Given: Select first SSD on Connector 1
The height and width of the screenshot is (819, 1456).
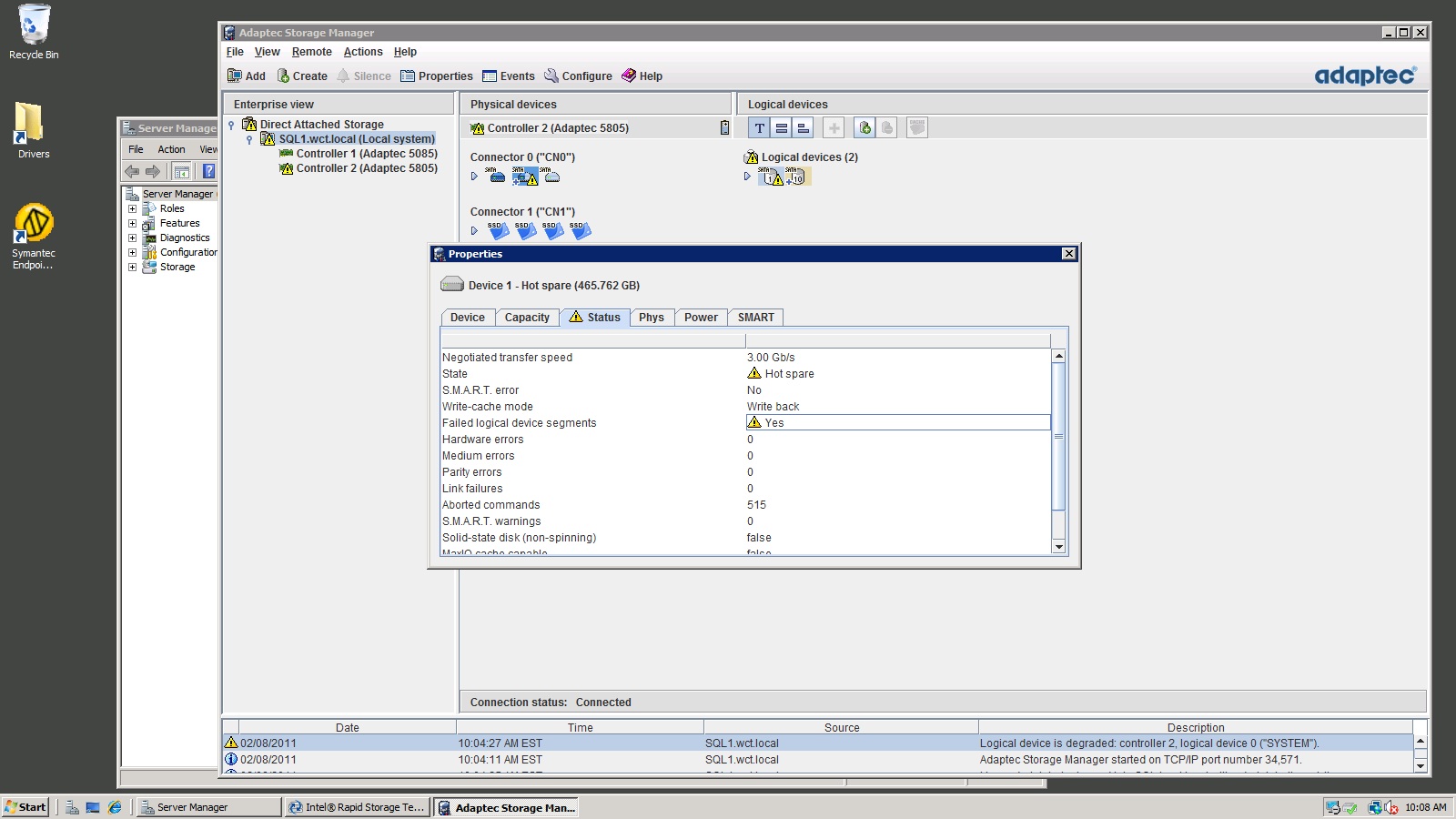Looking at the screenshot, I should tap(499, 230).
